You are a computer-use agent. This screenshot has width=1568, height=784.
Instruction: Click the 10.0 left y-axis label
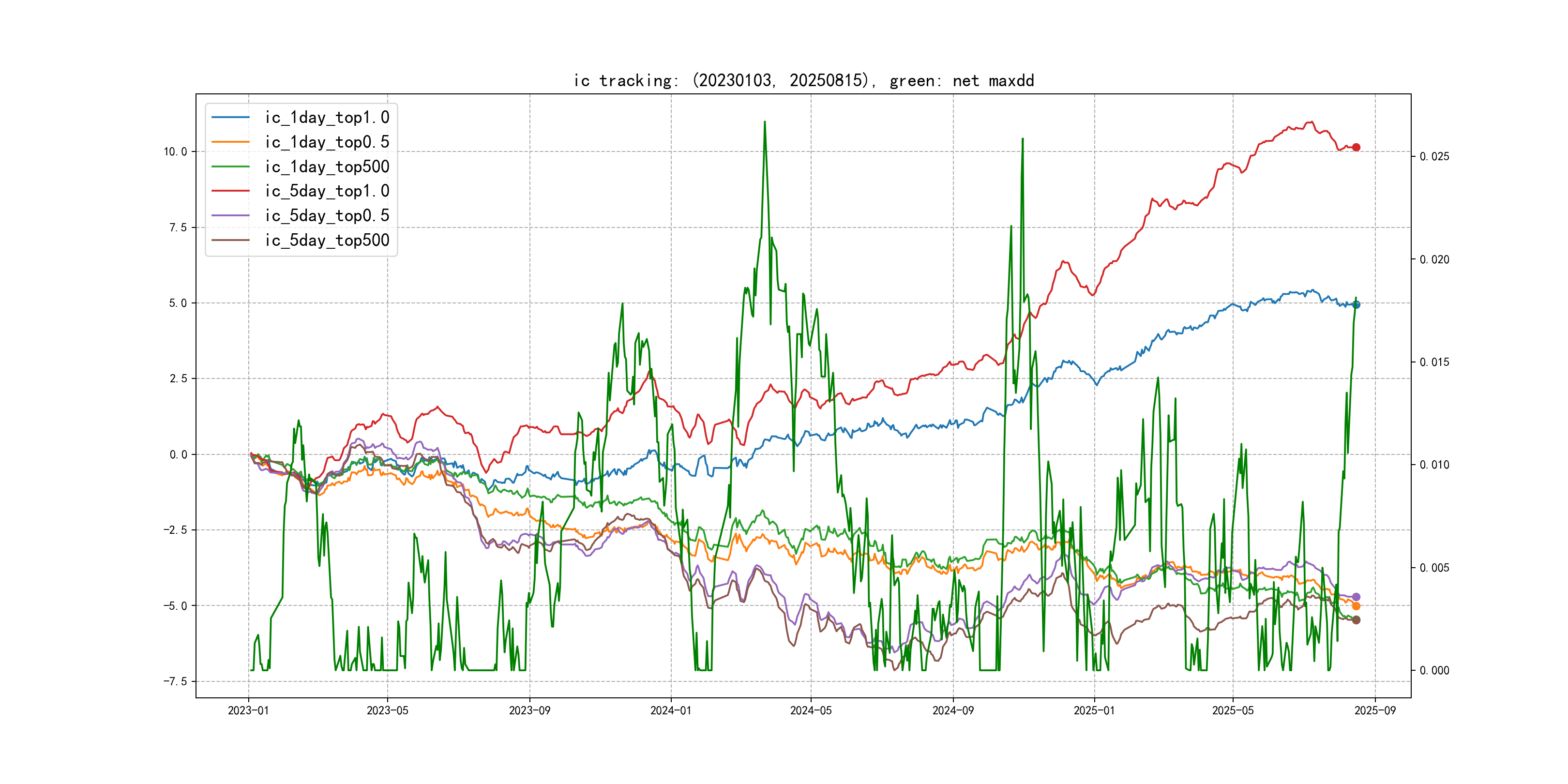click(x=175, y=151)
